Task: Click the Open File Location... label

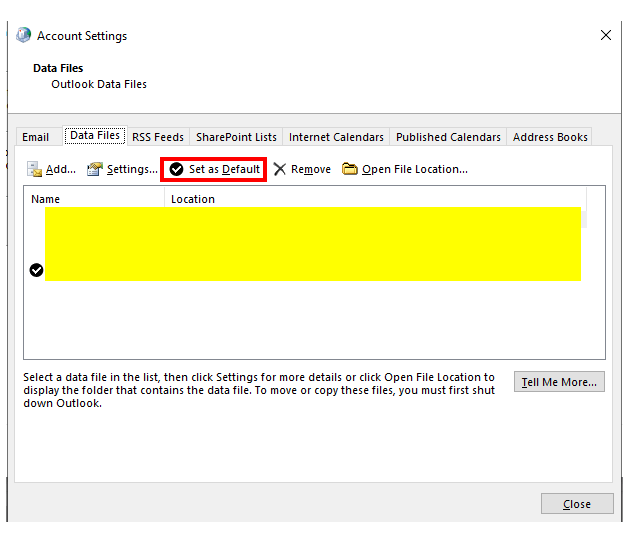Action: click(415, 169)
